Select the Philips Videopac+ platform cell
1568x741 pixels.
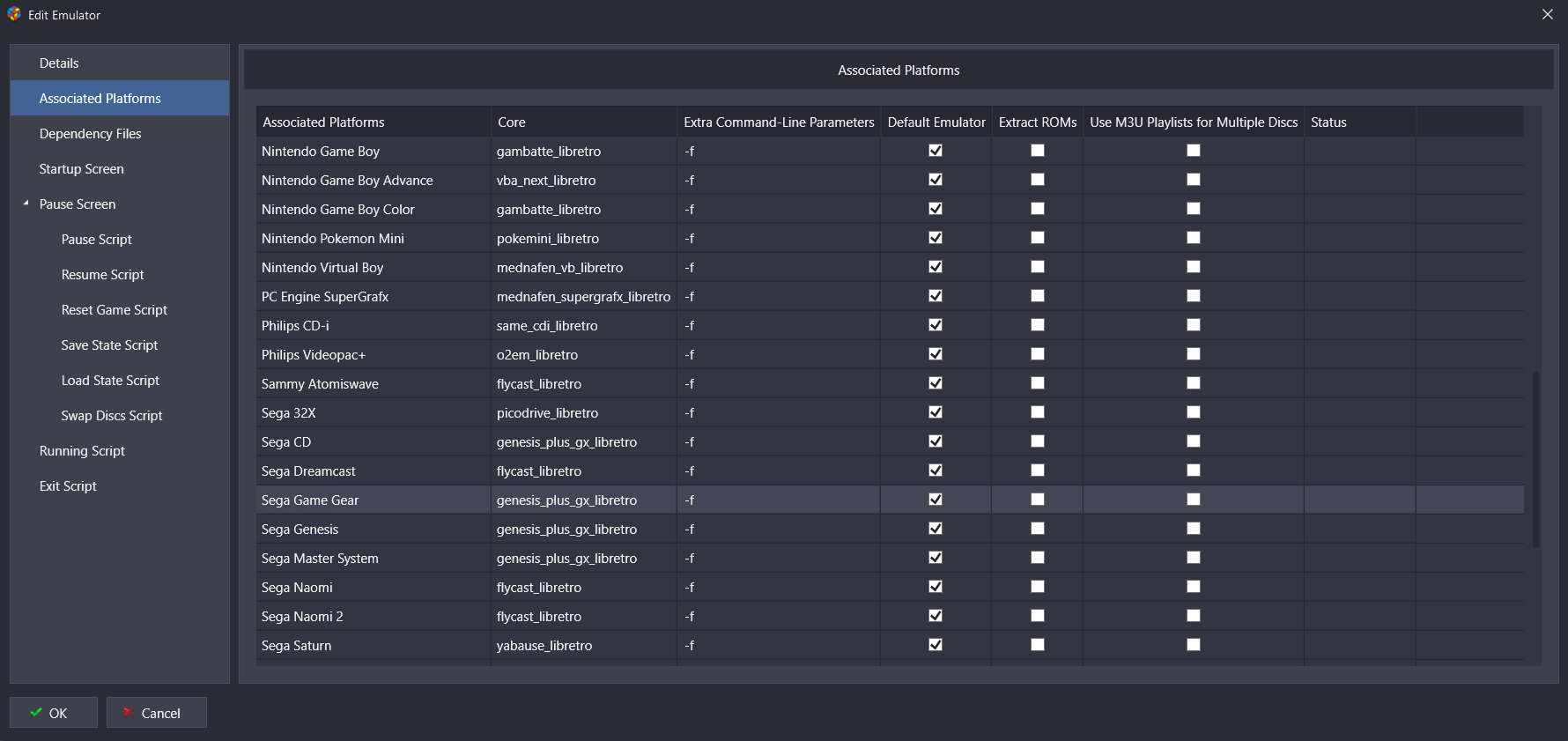tap(374, 355)
